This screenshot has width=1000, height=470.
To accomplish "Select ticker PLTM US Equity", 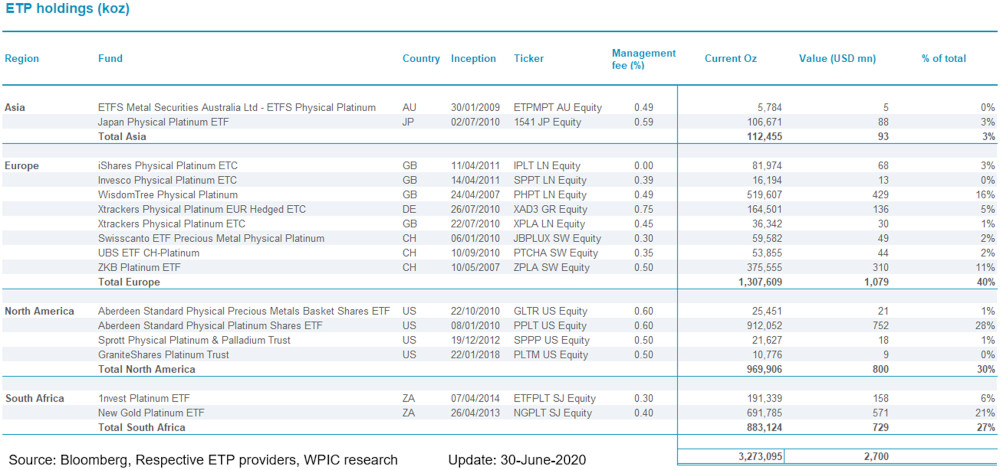I will [x=552, y=355].
